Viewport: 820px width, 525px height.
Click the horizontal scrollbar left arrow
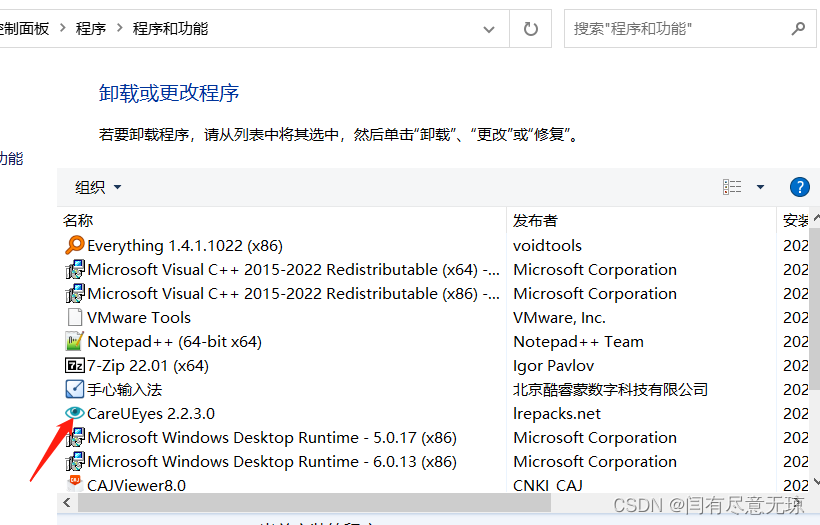[x=67, y=503]
